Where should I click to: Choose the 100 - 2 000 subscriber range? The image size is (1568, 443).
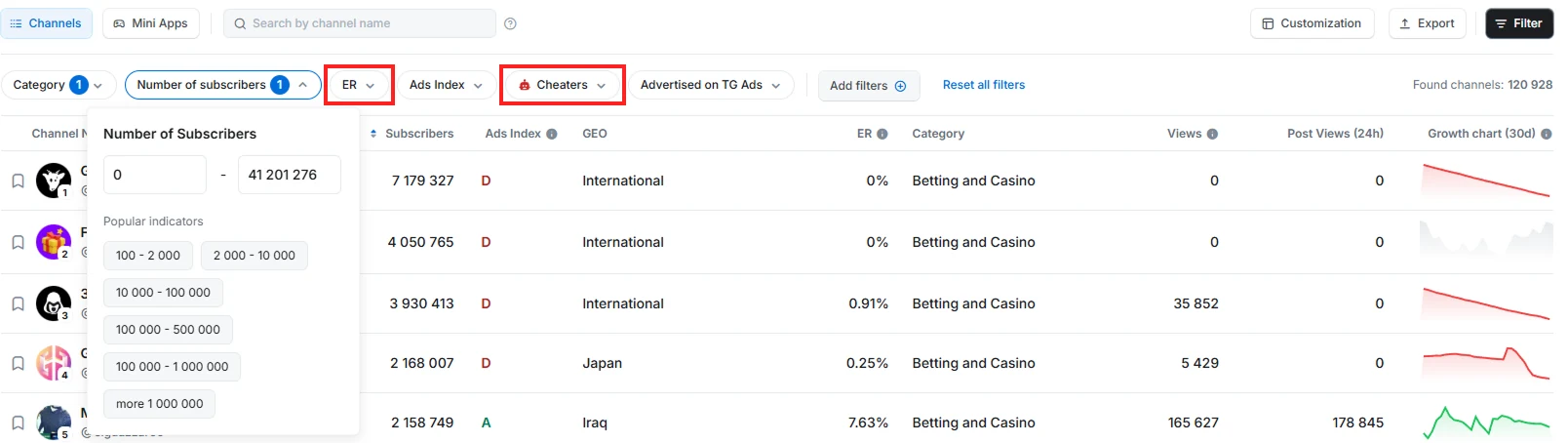(148, 256)
